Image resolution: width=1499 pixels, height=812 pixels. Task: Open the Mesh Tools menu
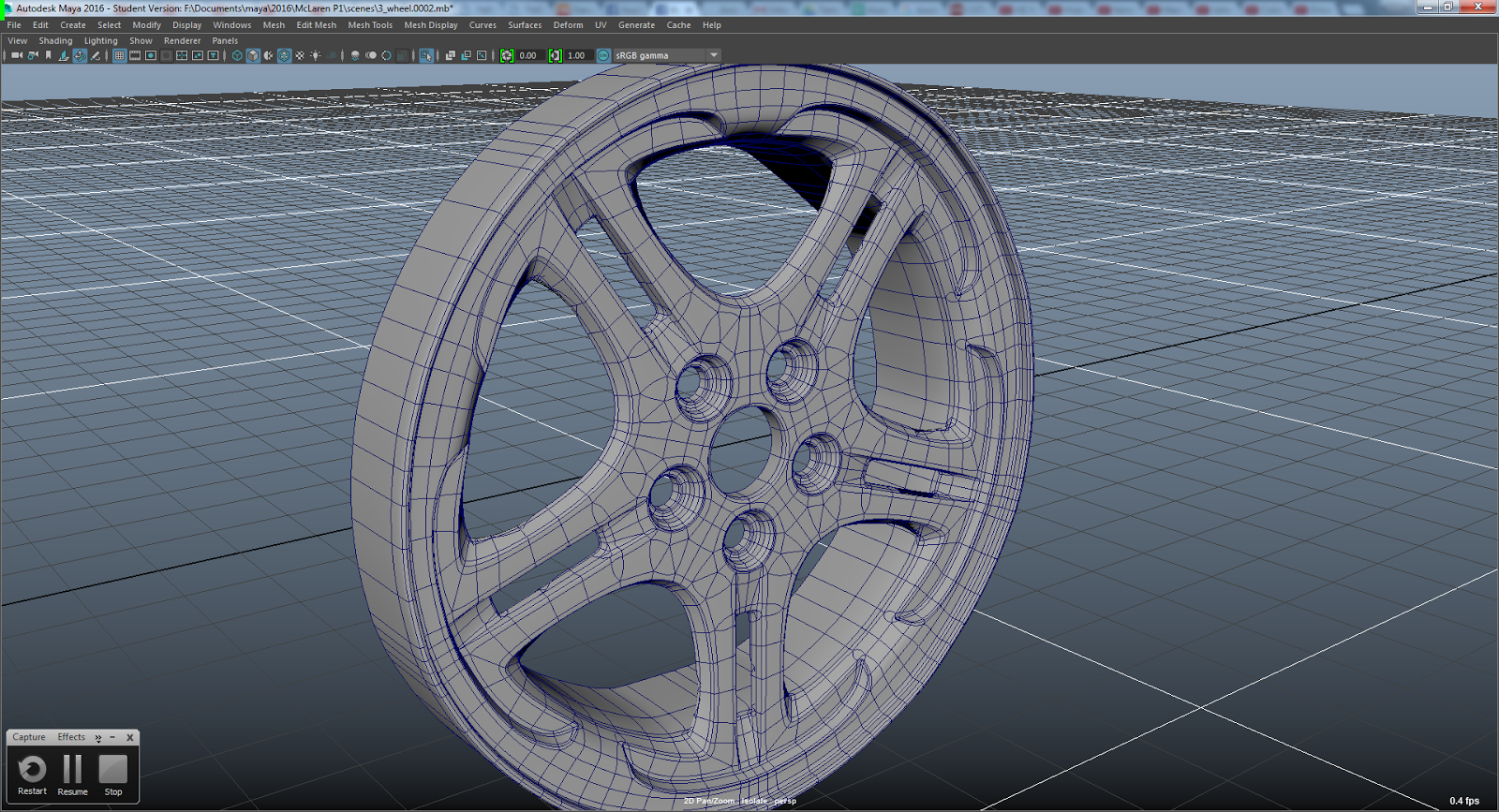(370, 25)
